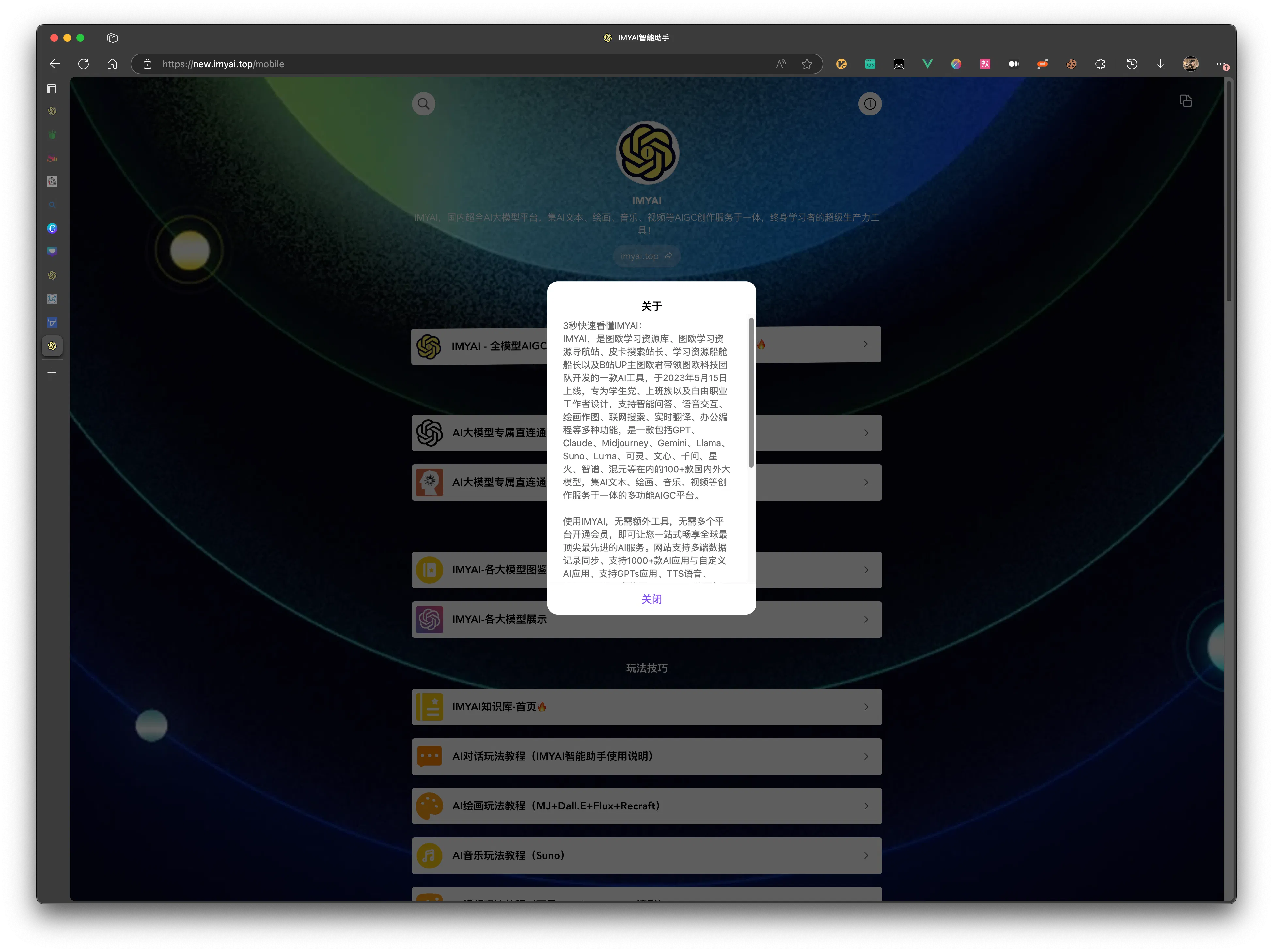Open browser history clock icon

(1131, 64)
